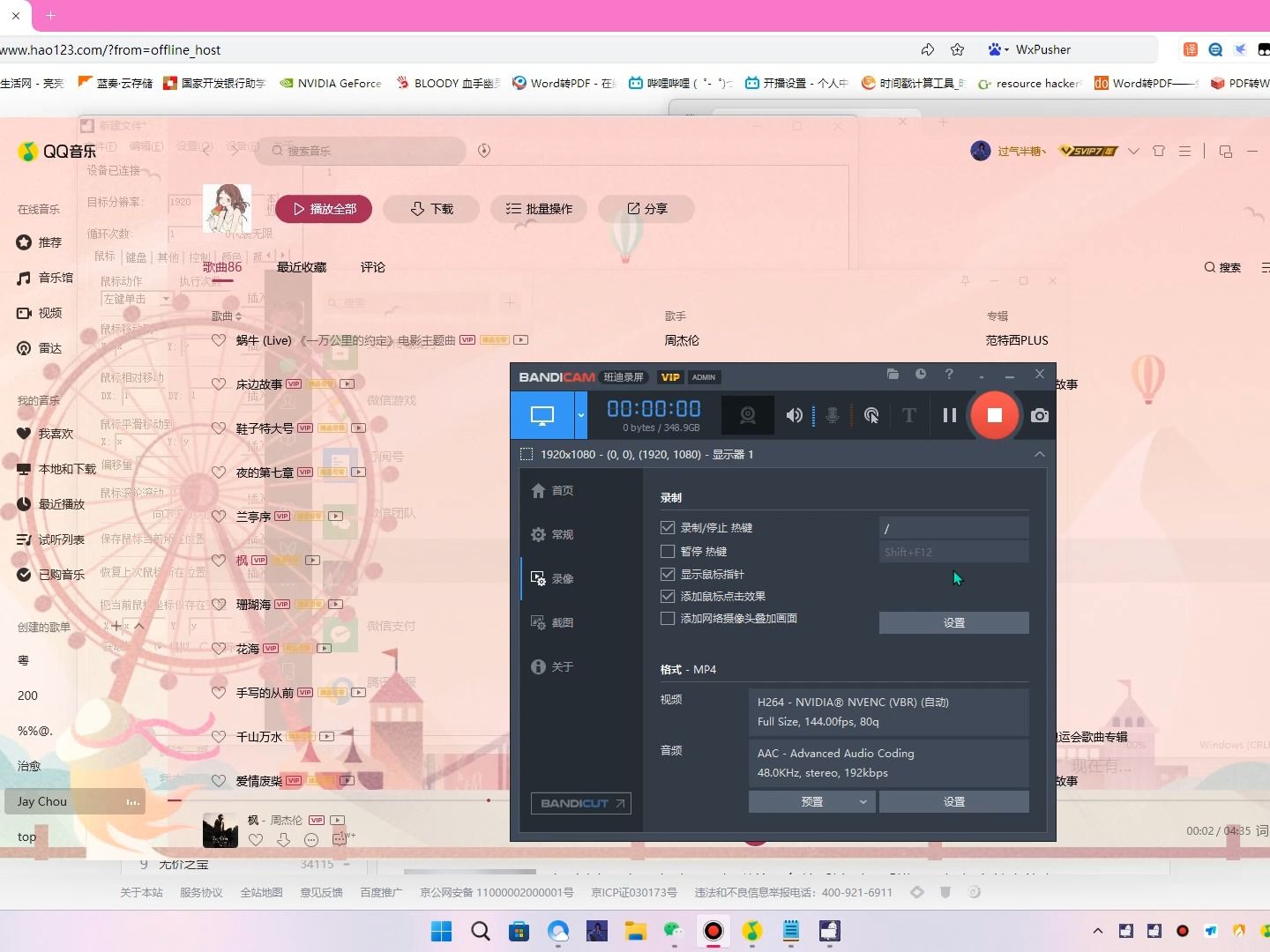The image size is (1270, 952).
Task: Click the text overlay T icon
Action: click(x=909, y=415)
